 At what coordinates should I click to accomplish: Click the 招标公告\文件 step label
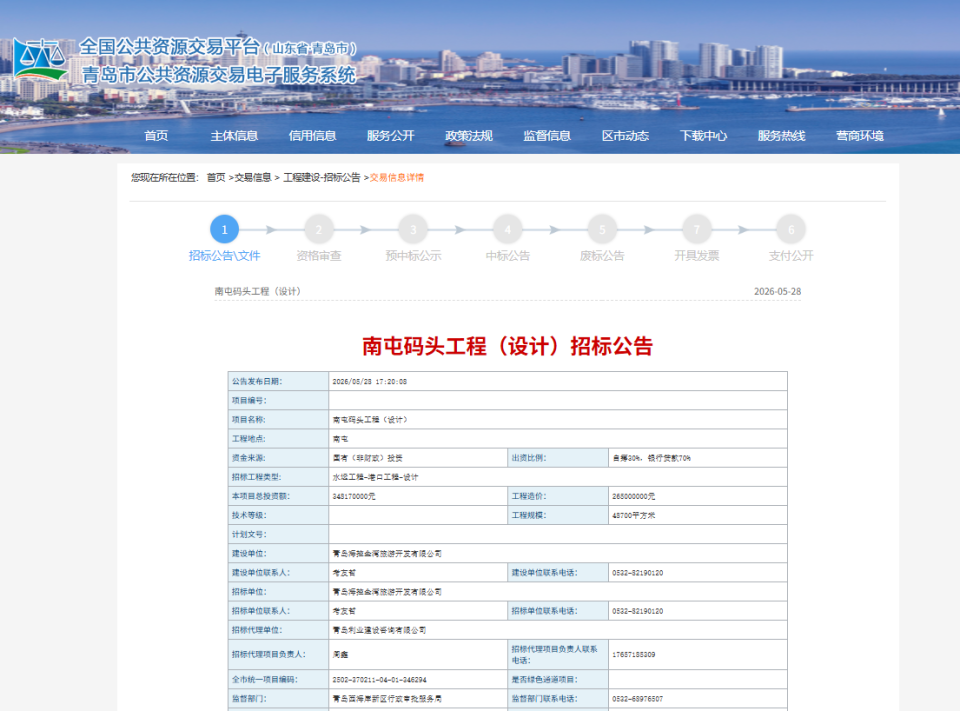click(225, 256)
